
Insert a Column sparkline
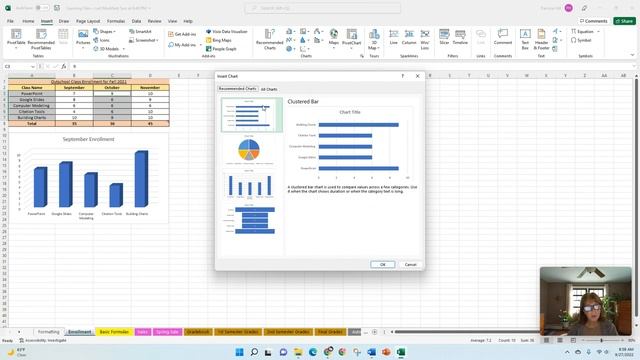tap(409, 37)
